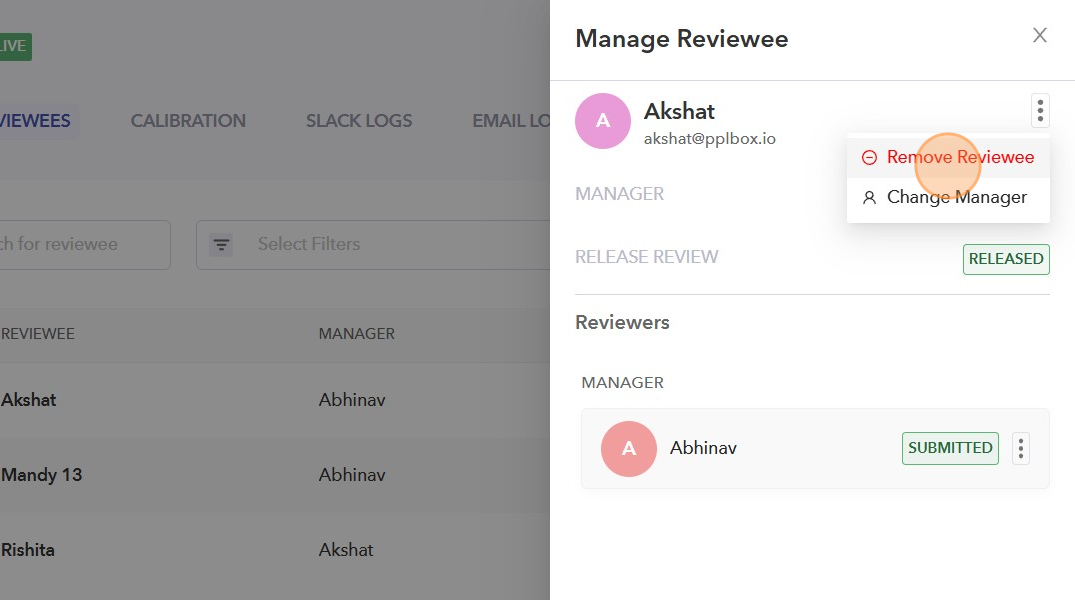Viewport: 1075px width, 600px height.
Task: Click the LIVE status badge
Action: [14, 46]
